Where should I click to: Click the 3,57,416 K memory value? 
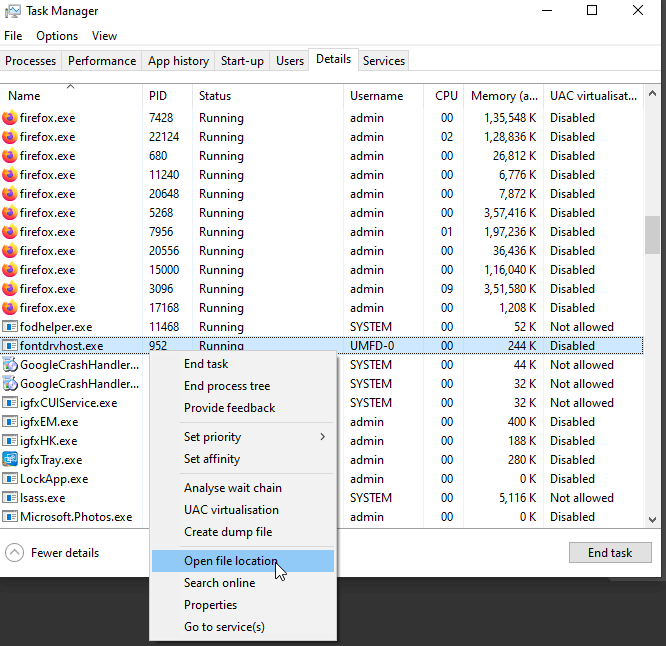pos(510,213)
